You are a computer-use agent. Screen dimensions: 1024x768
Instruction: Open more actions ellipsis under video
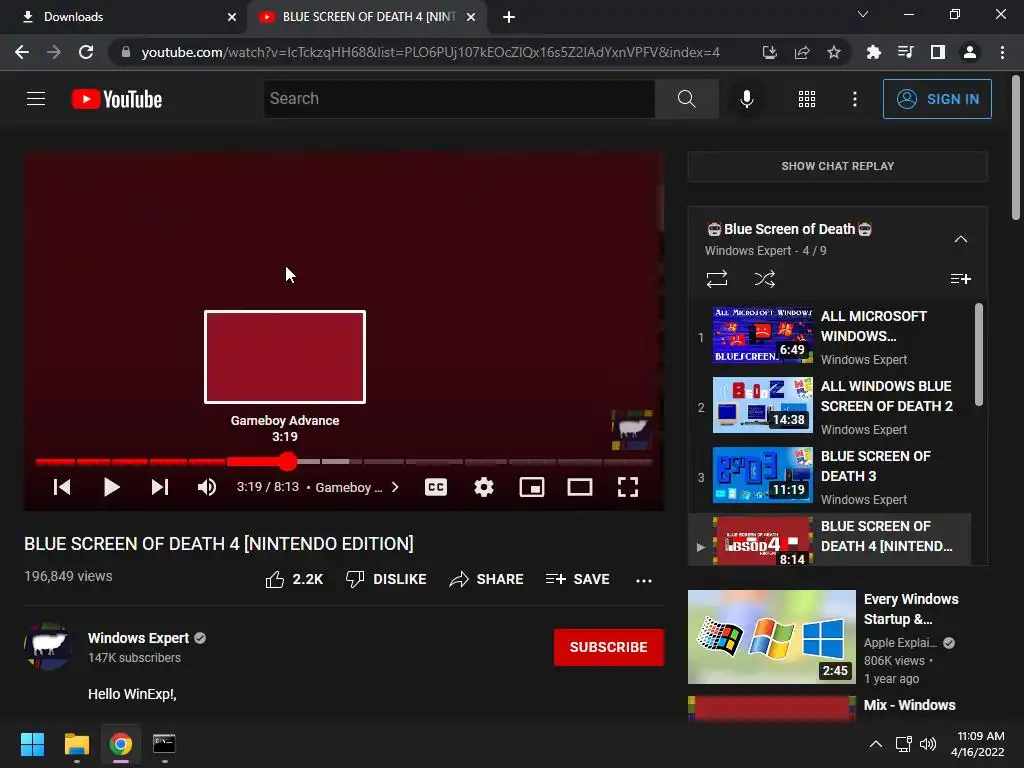644,580
